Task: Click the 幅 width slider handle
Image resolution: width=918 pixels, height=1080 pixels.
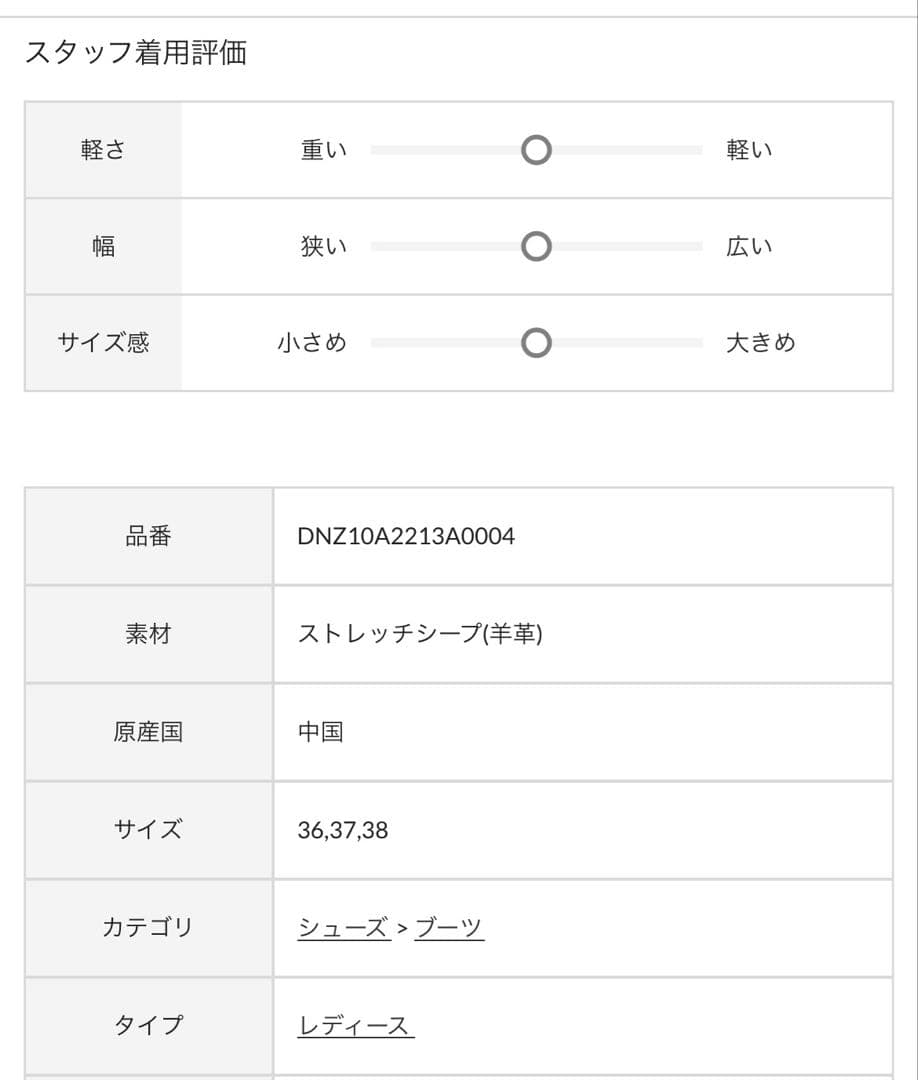Action: [x=536, y=247]
